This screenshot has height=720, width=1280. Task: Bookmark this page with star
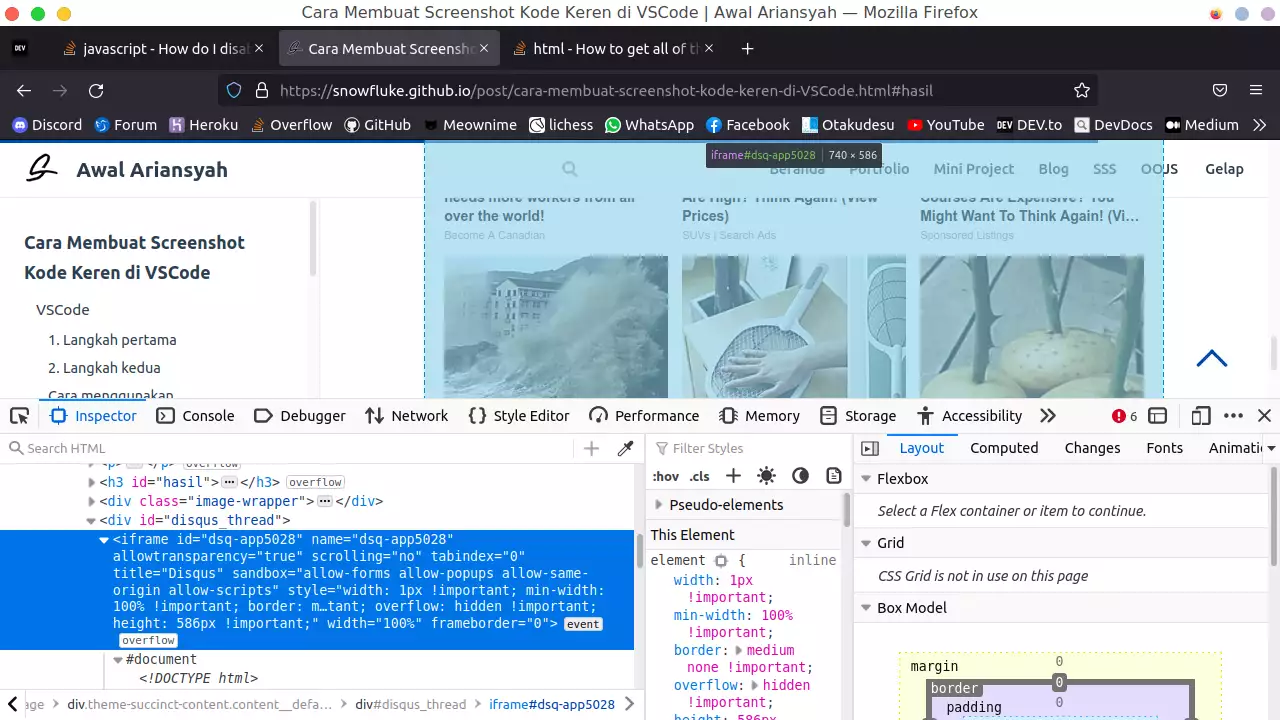[x=1081, y=90]
